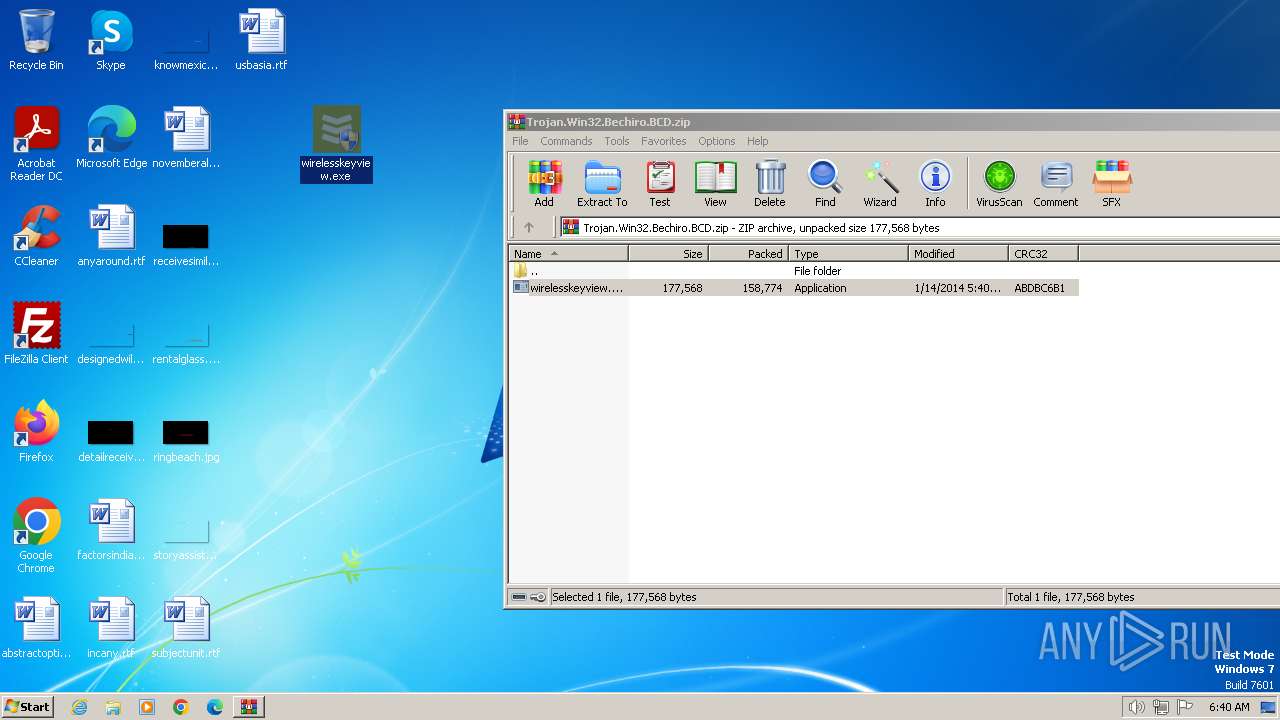This screenshot has height=720, width=1280.
Task: Launch the Wizard tool
Action: (x=880, y=184)
